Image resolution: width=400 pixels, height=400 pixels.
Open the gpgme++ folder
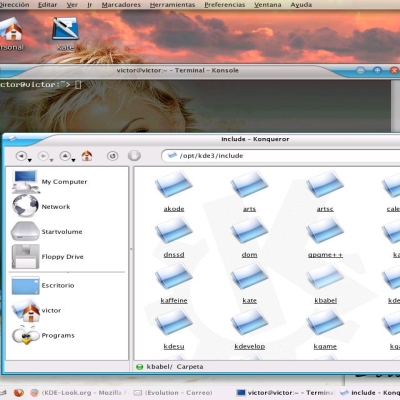325,238
